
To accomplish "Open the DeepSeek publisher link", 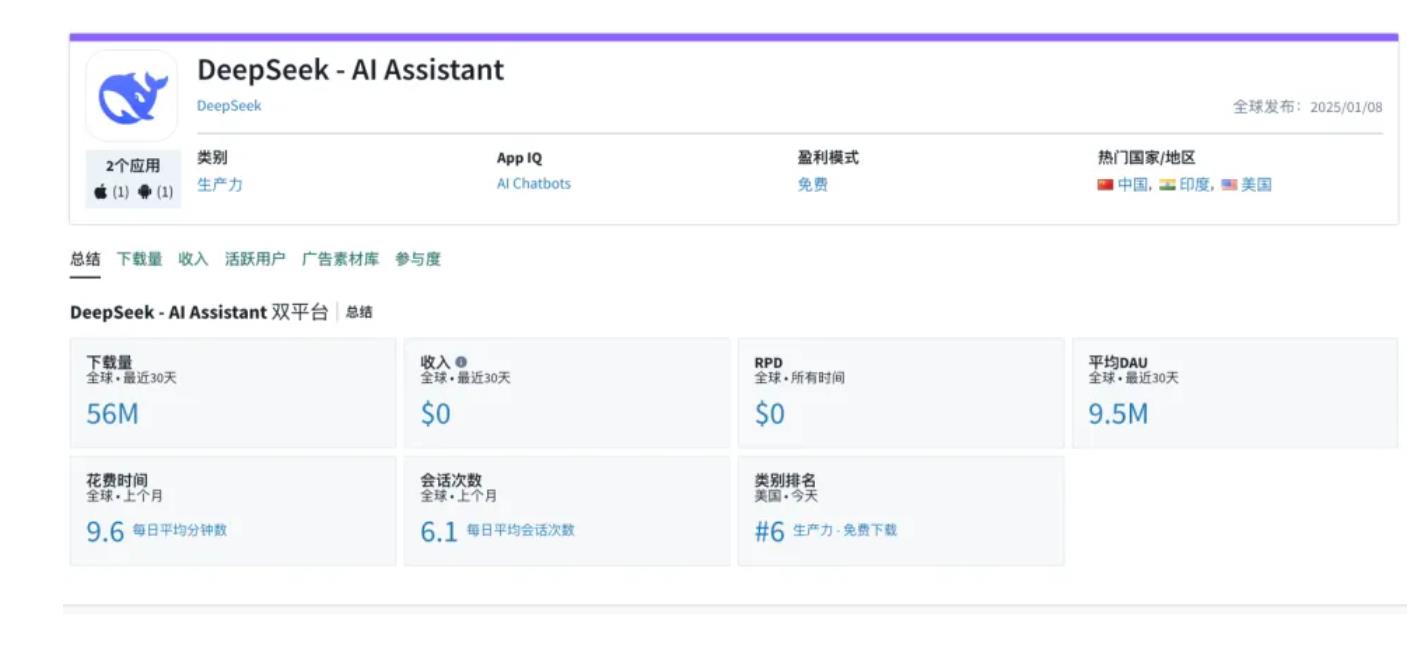I will click(229, 105).
